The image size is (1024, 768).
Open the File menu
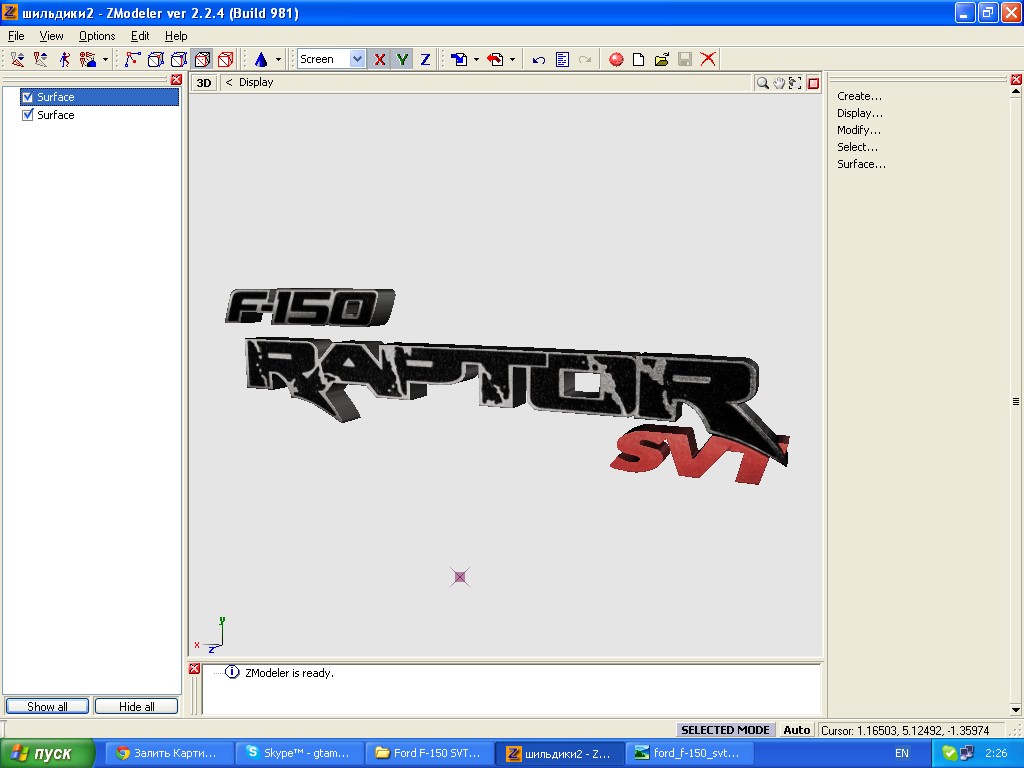[16, 36]
